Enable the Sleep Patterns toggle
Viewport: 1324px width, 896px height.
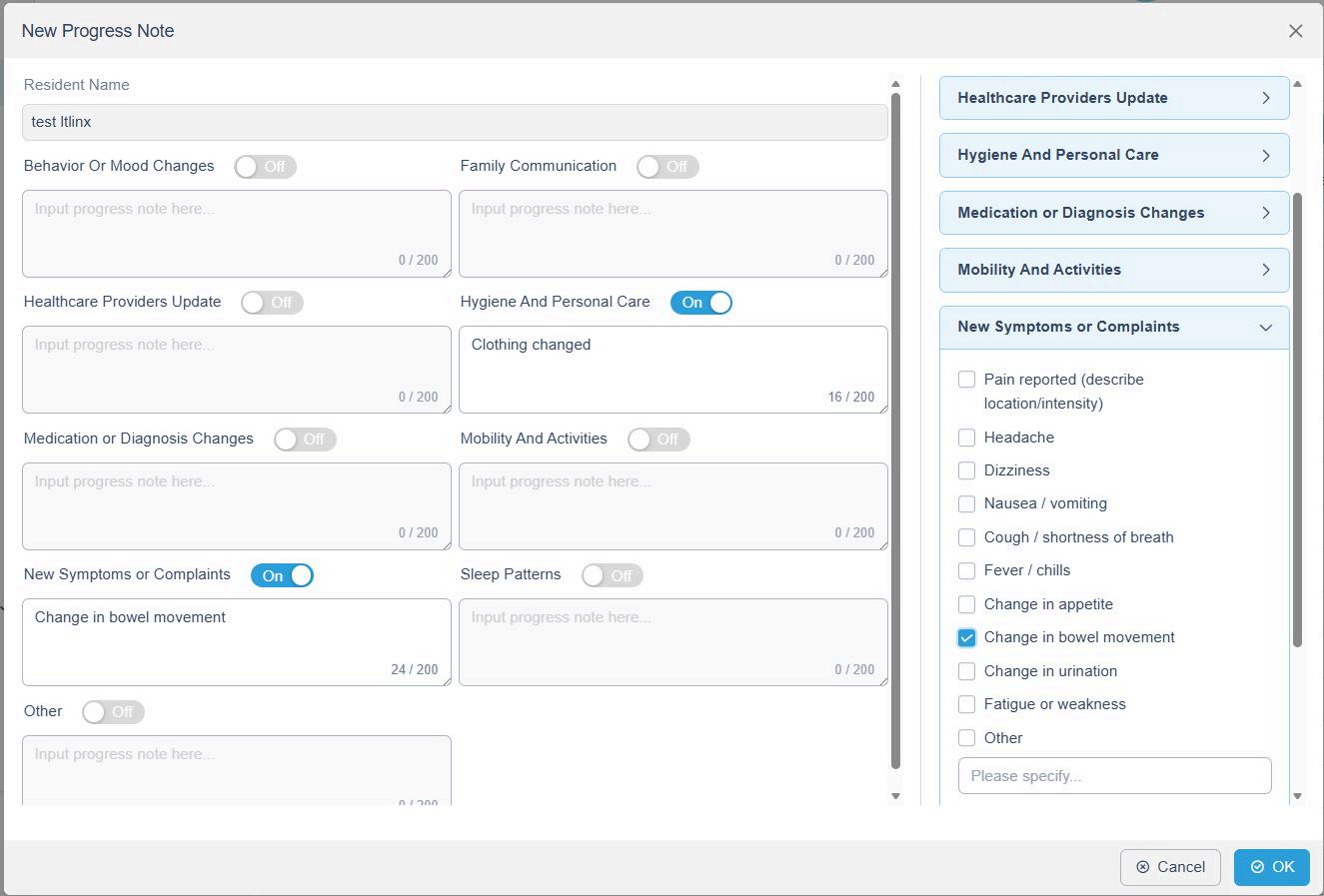[x=612, y=575]
